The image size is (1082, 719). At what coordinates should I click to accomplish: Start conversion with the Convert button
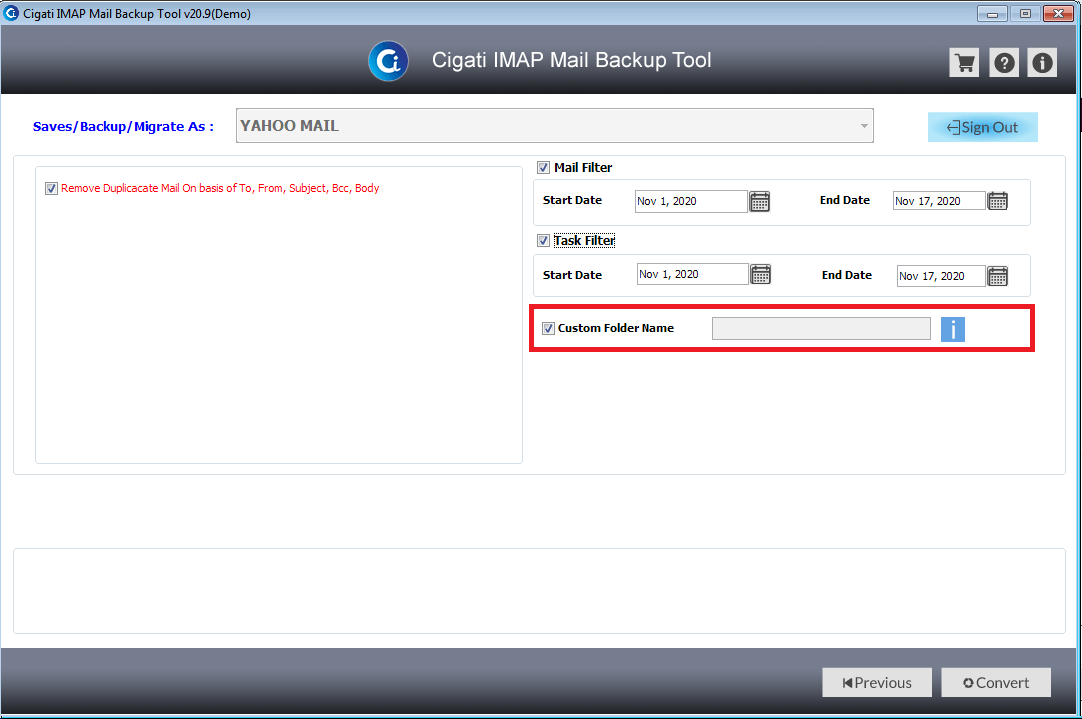point(996,682)
